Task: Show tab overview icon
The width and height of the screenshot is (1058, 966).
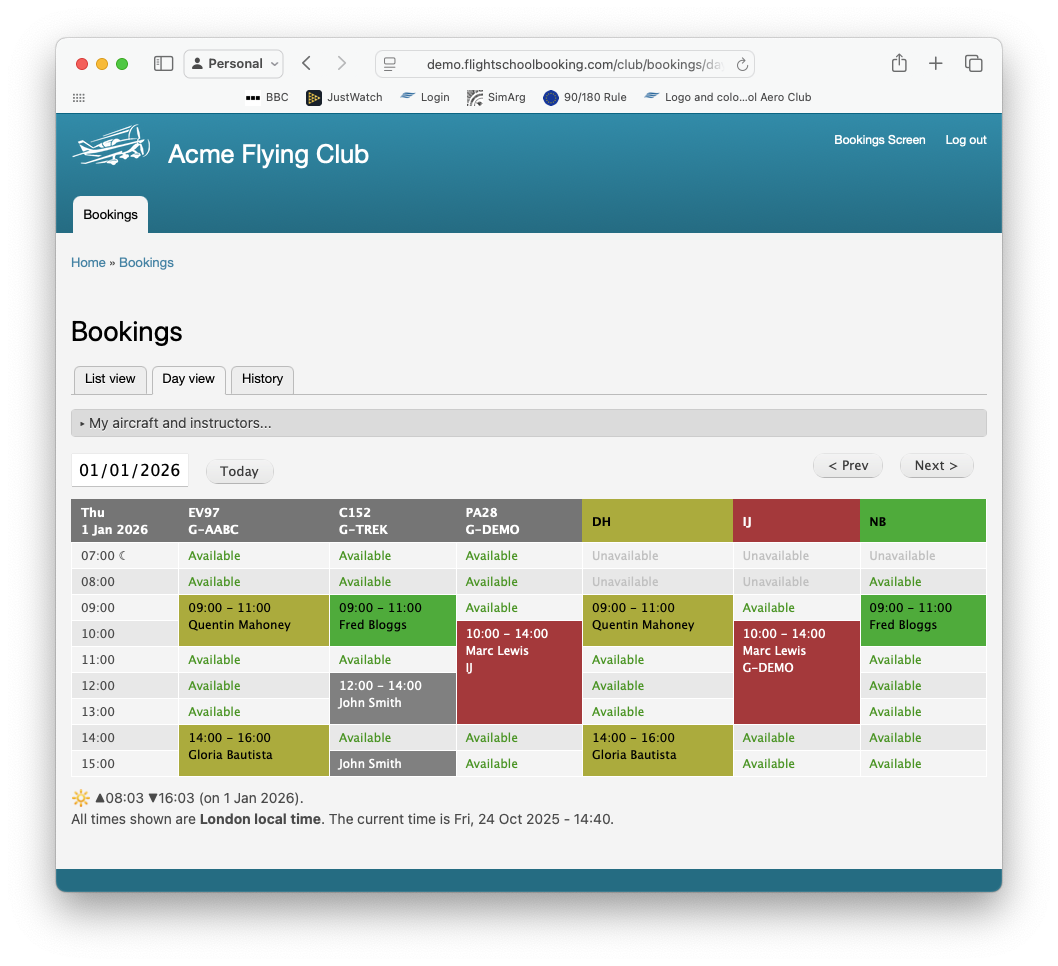Action: click(x=973, y=64)
